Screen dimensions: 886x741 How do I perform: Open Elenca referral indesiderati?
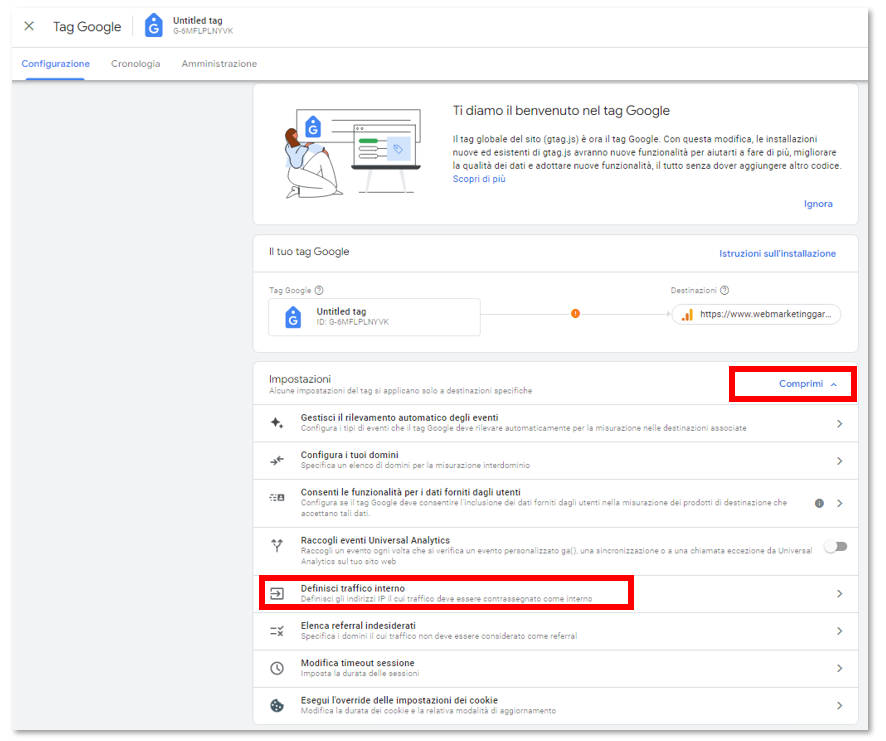coord(555,631)
